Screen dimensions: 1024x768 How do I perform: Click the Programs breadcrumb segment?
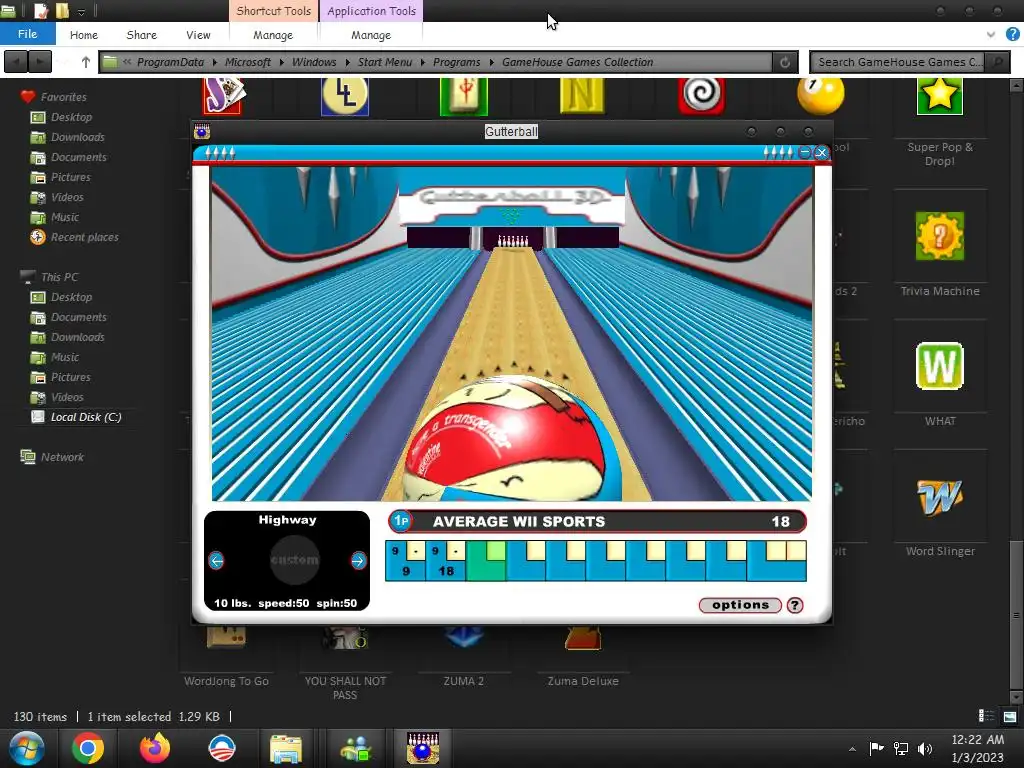(456, 62)
